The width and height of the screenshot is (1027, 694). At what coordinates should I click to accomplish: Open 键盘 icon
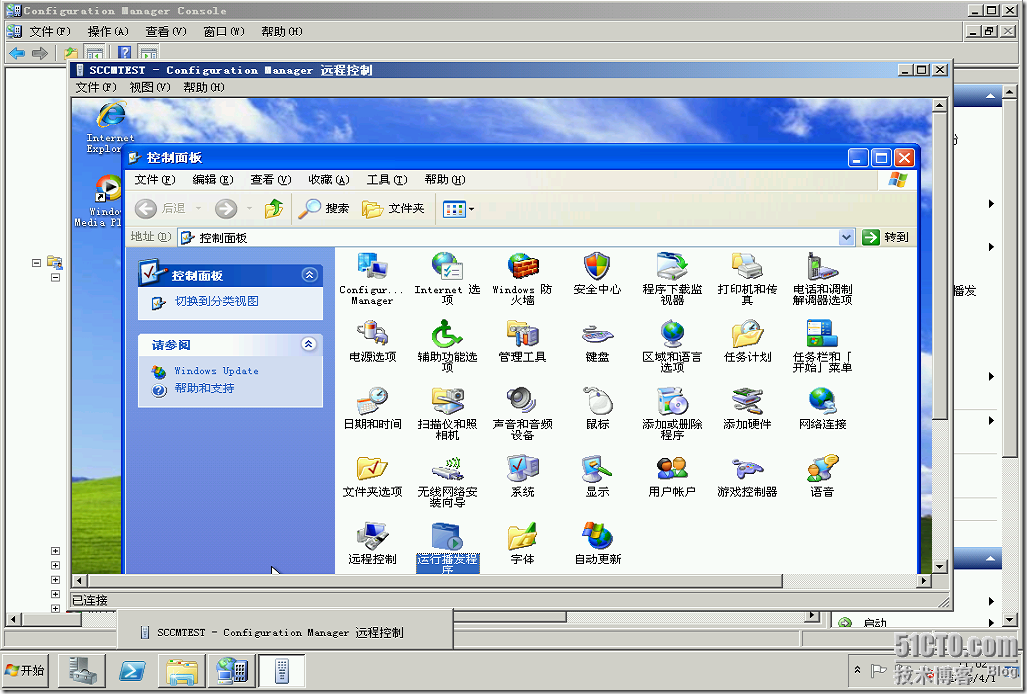tap(597, 341)
